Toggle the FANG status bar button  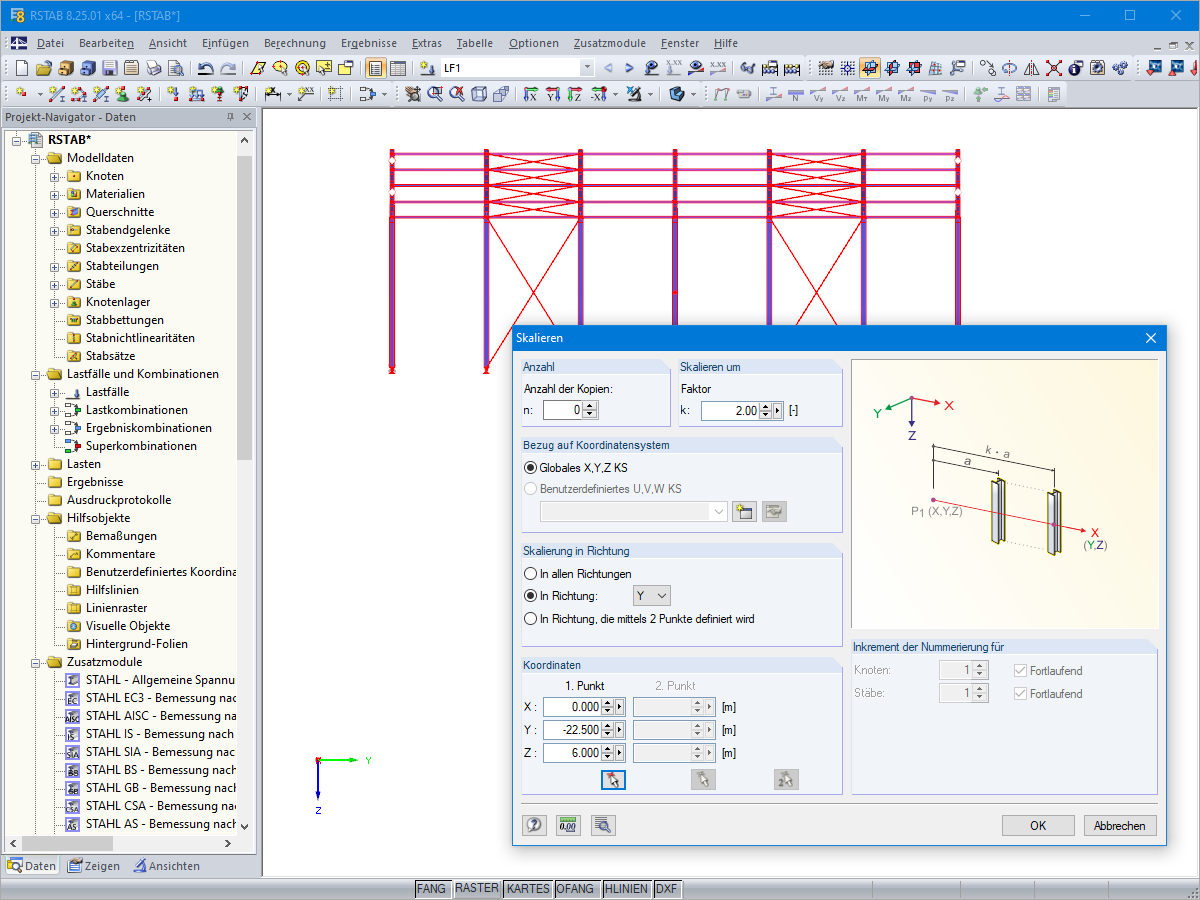pos(432,888)
